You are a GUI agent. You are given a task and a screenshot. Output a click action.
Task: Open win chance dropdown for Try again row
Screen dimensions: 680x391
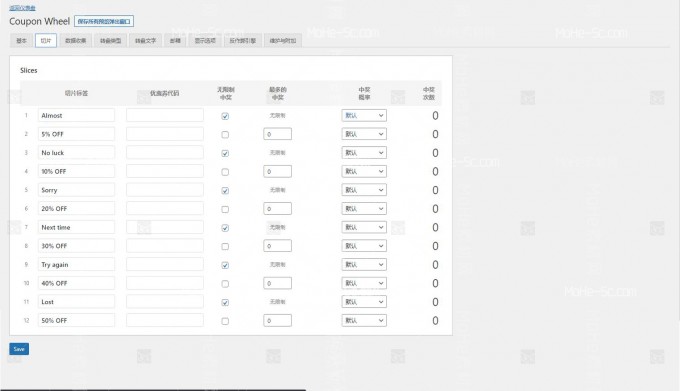[364, 264]
